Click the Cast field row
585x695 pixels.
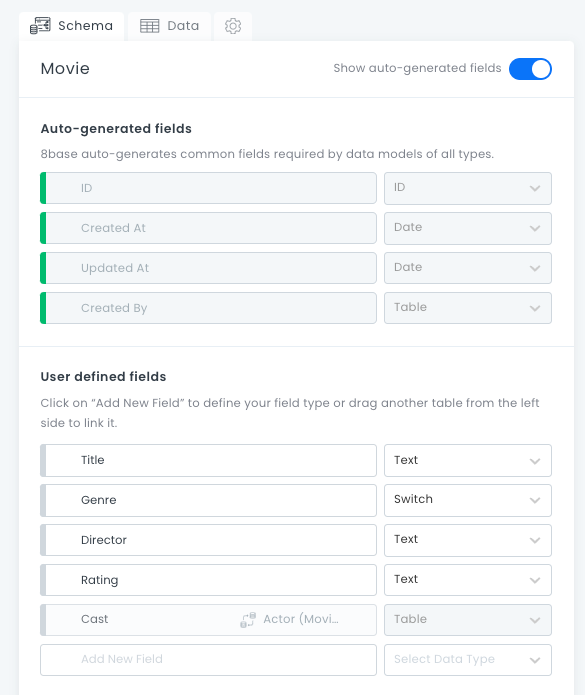point(208,620)
